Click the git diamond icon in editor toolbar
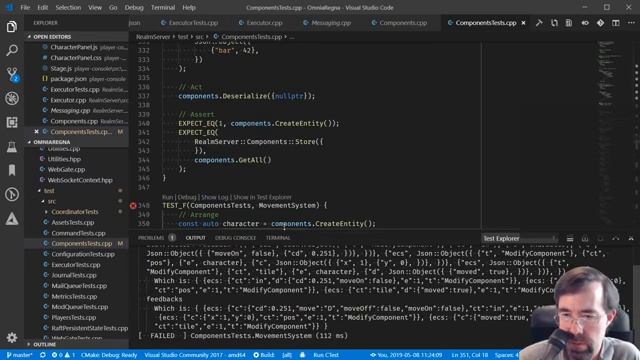 [x=600, y=23]
